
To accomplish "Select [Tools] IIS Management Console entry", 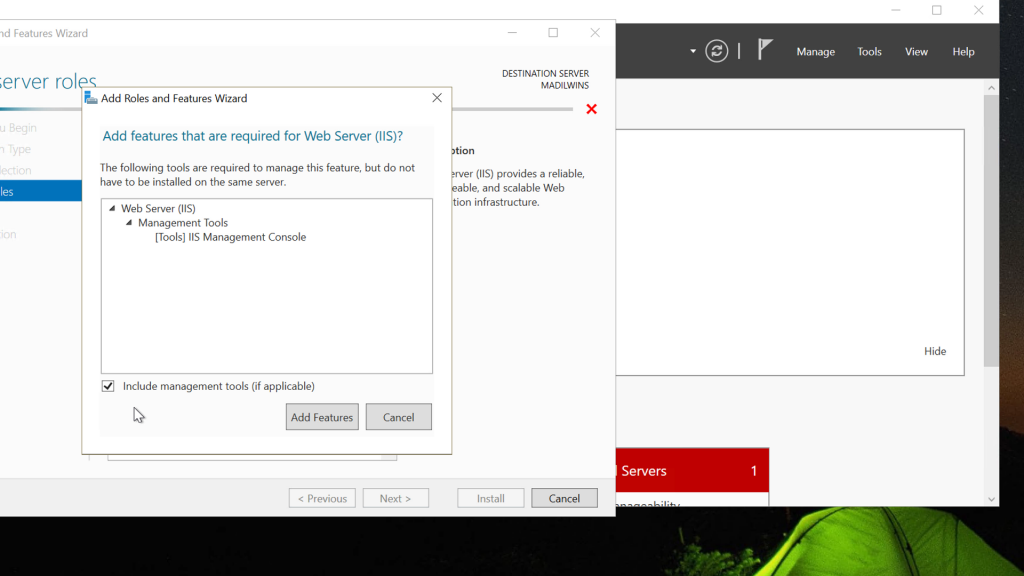I will point(231,237).
